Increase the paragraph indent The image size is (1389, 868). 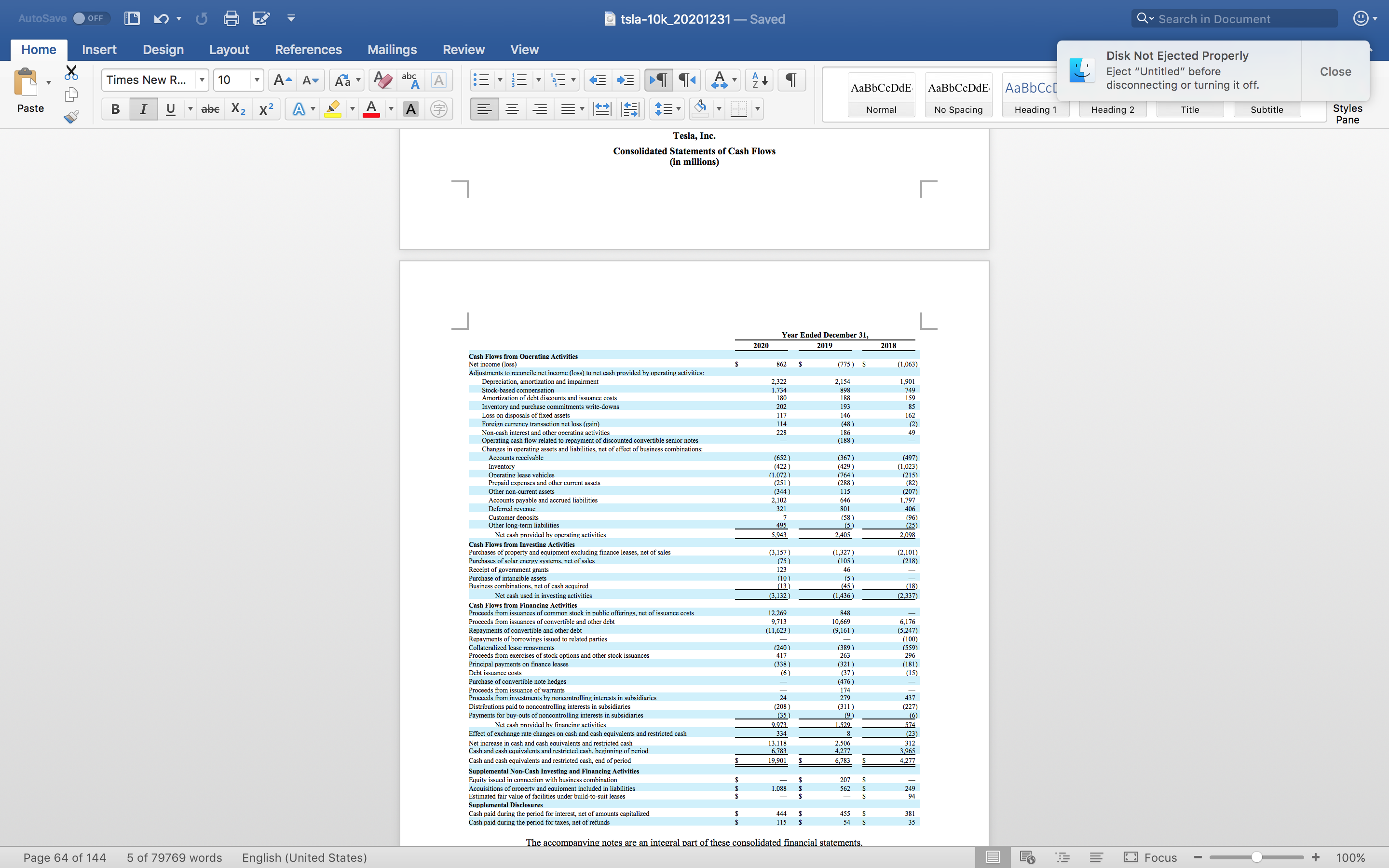(x=625, y=80)
